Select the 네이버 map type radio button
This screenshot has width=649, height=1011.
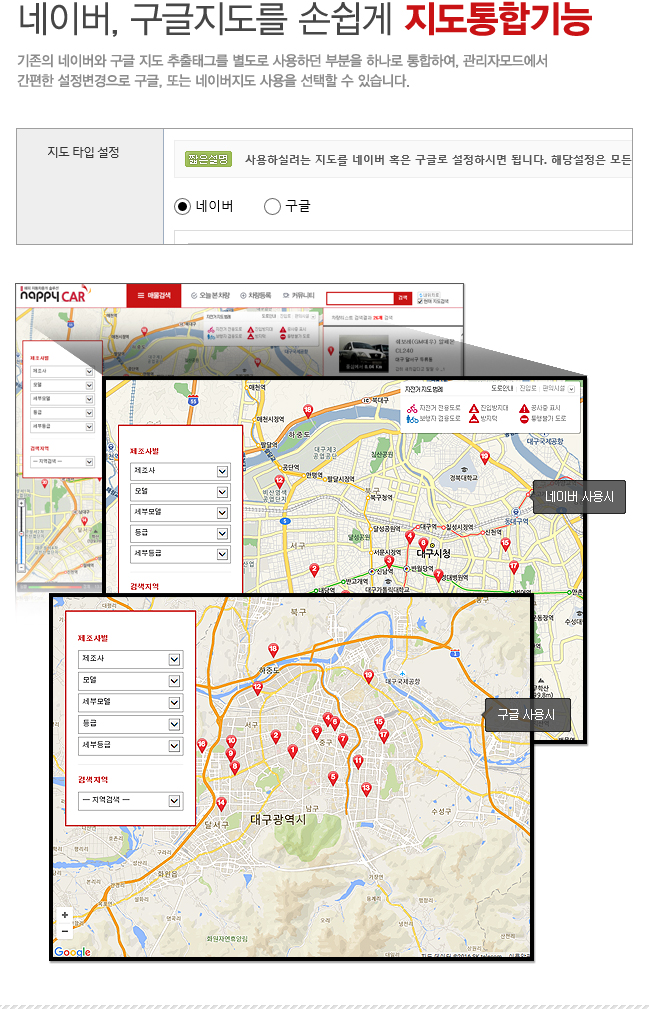click(183, 206)
